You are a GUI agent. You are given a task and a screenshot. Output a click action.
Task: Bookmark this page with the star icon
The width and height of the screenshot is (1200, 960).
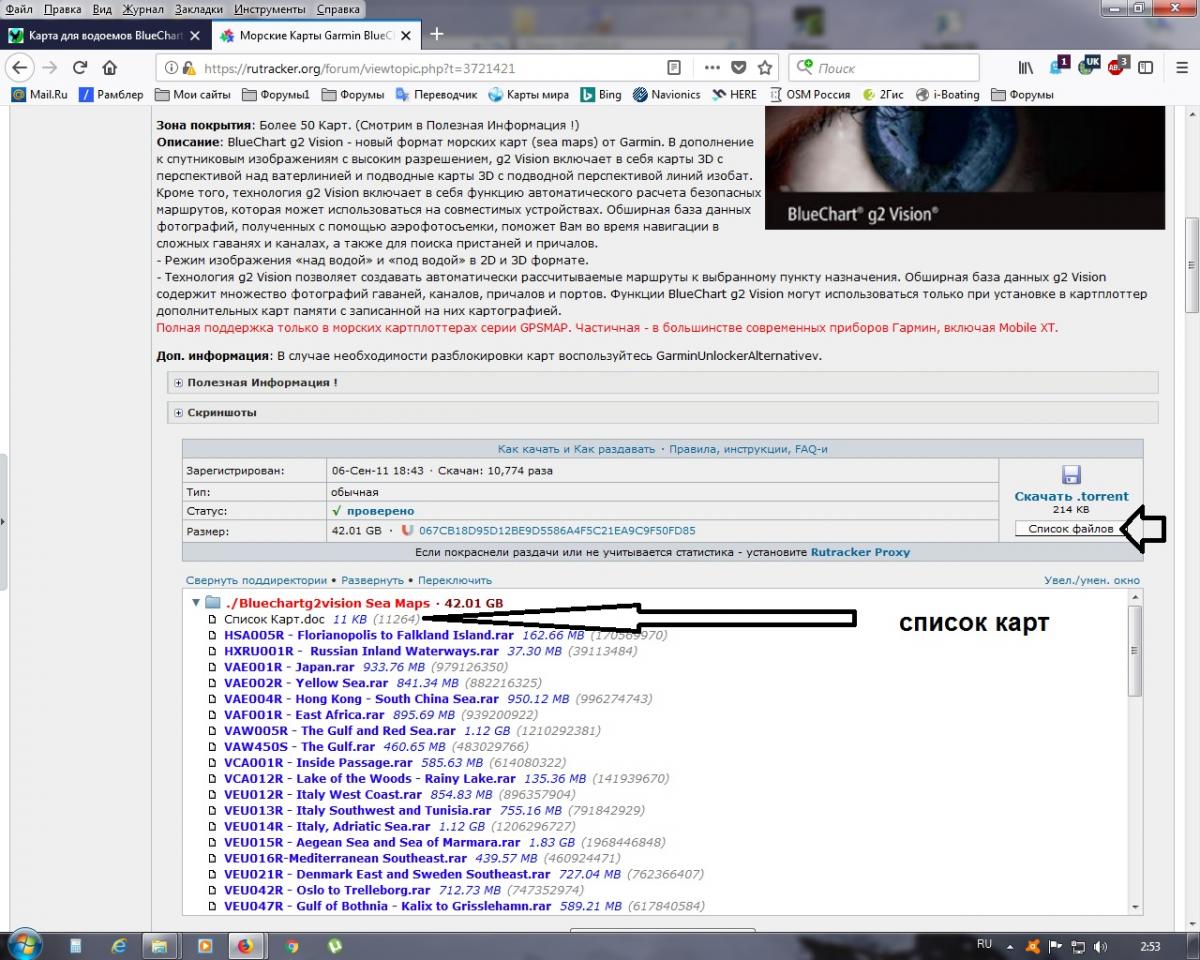[765, 68]
